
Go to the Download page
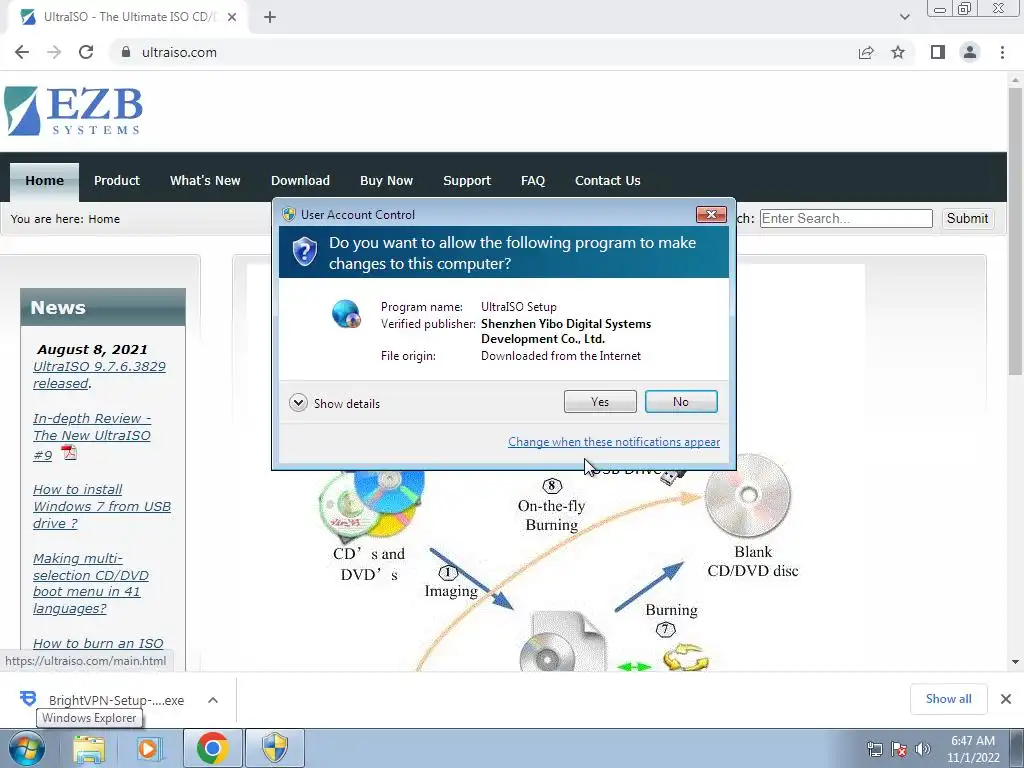tap(300, 181)
